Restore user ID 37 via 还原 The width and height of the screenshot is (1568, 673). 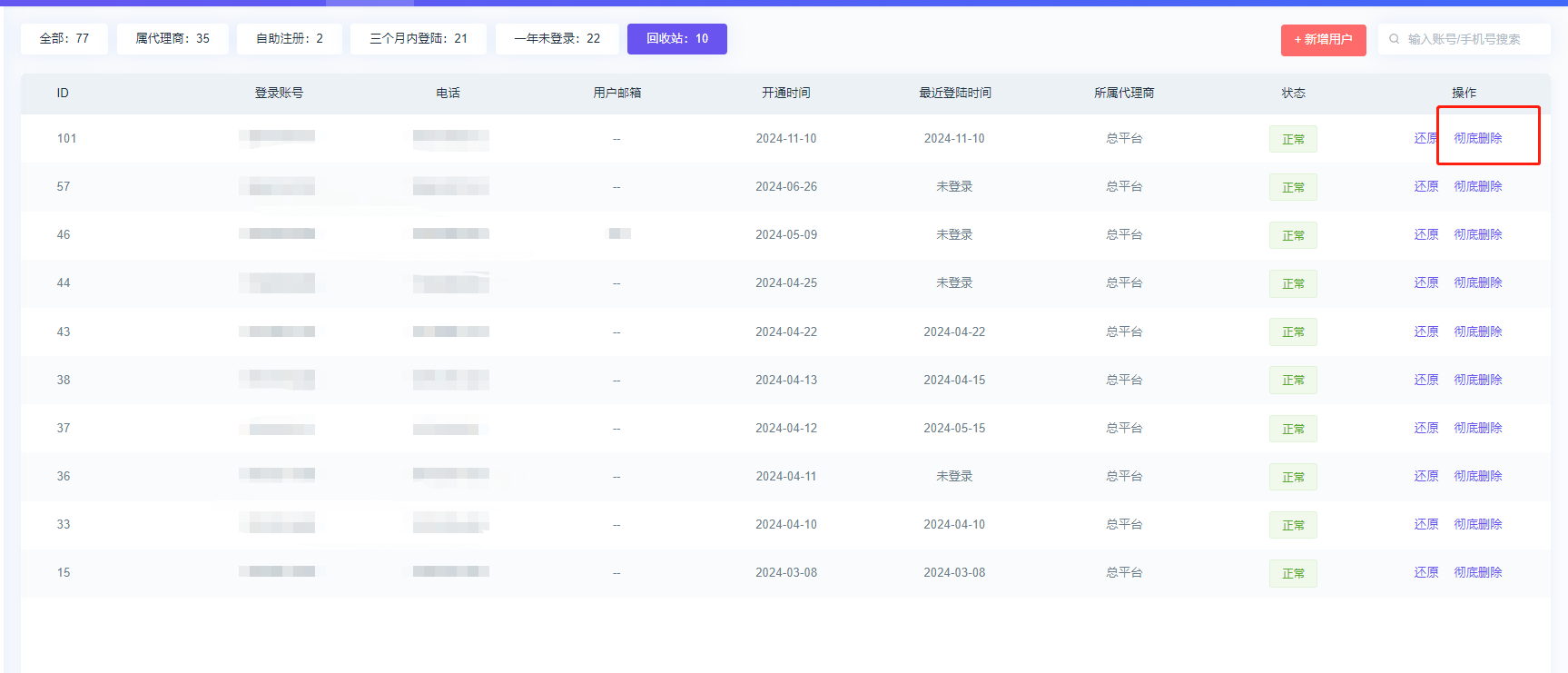pos(1425,428)
